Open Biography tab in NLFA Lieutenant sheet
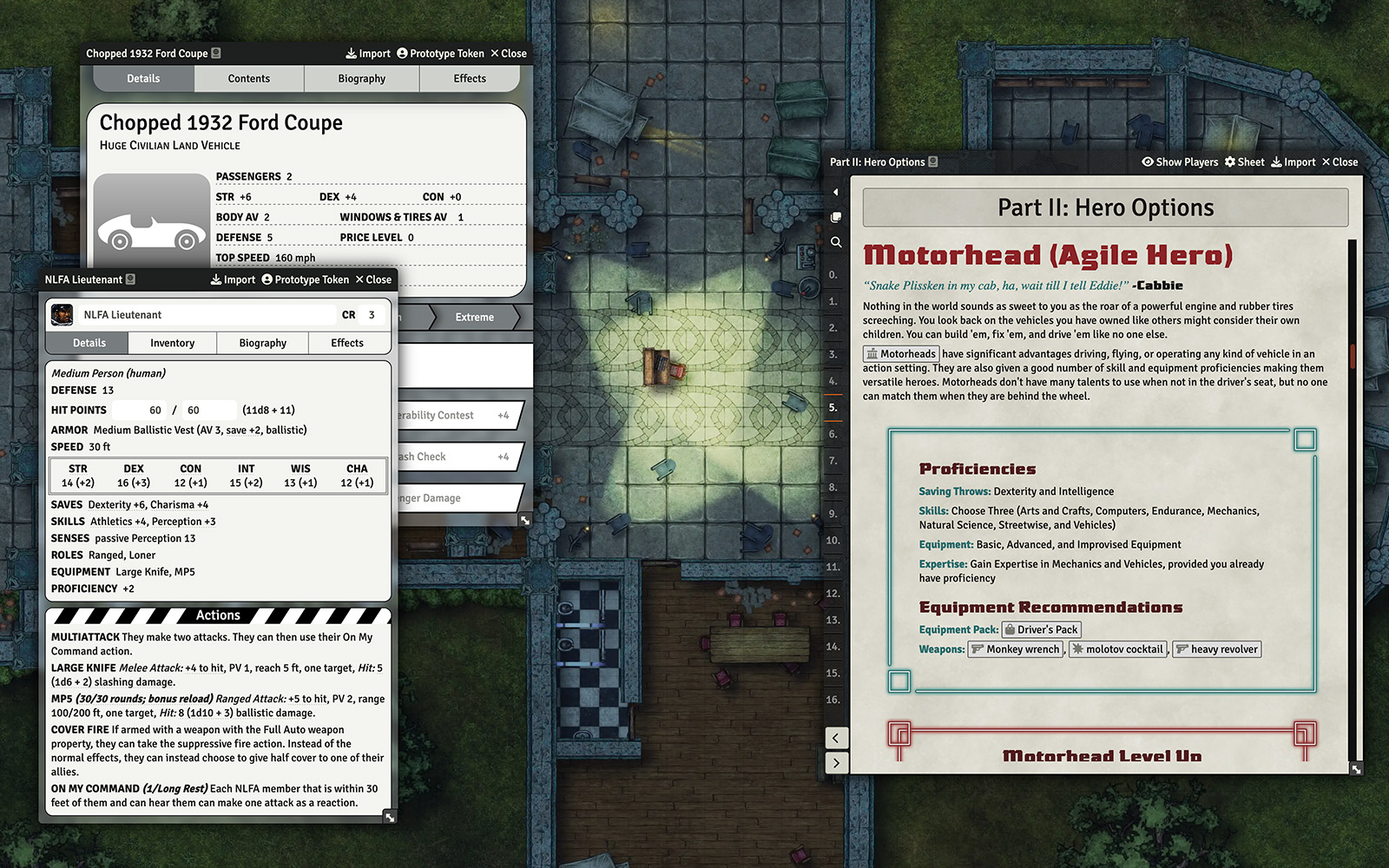Viewport: 1389px width, 868px height. 263,343
